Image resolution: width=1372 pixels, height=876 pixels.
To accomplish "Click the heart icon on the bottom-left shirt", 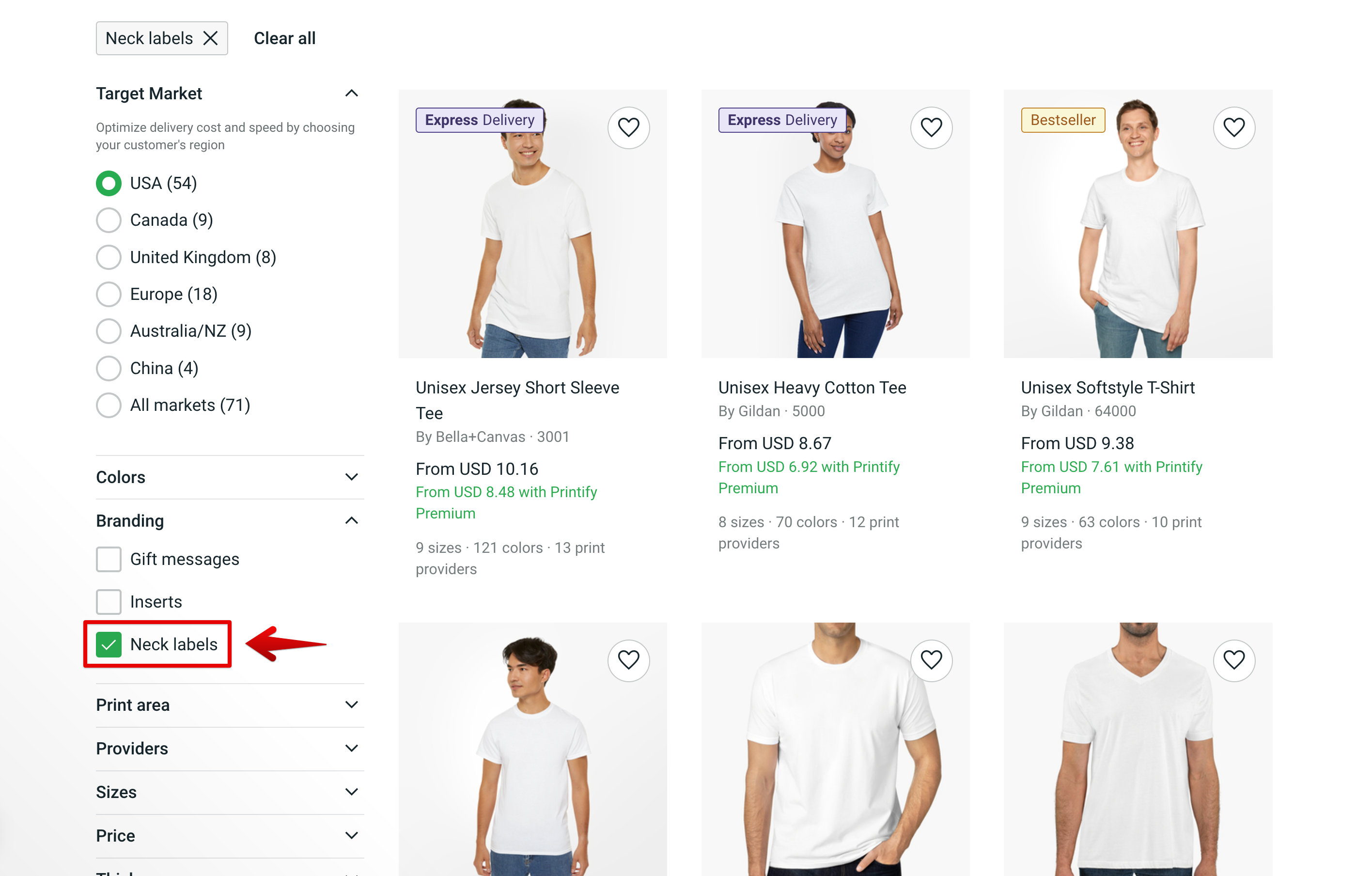I will pyautogui.click(x=628, y=660).
